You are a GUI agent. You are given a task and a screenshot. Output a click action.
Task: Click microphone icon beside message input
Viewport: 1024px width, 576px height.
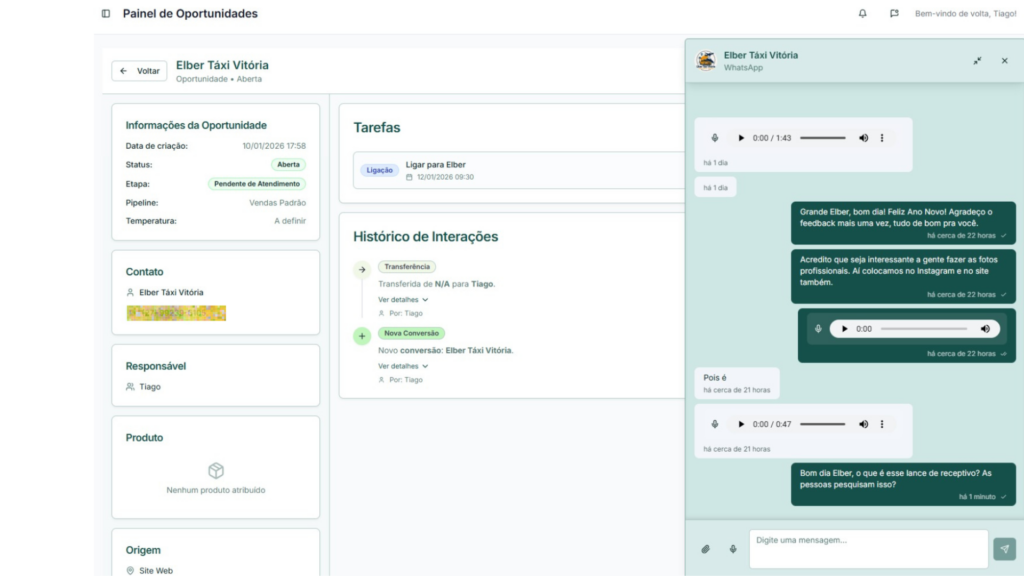[733, 549]
